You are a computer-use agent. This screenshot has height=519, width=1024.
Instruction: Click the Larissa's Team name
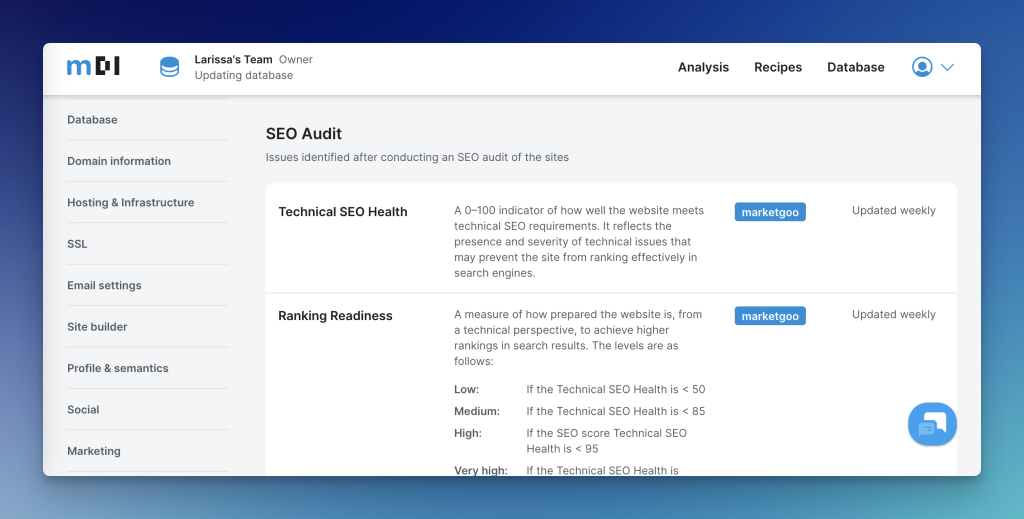[x=233, y=59]
